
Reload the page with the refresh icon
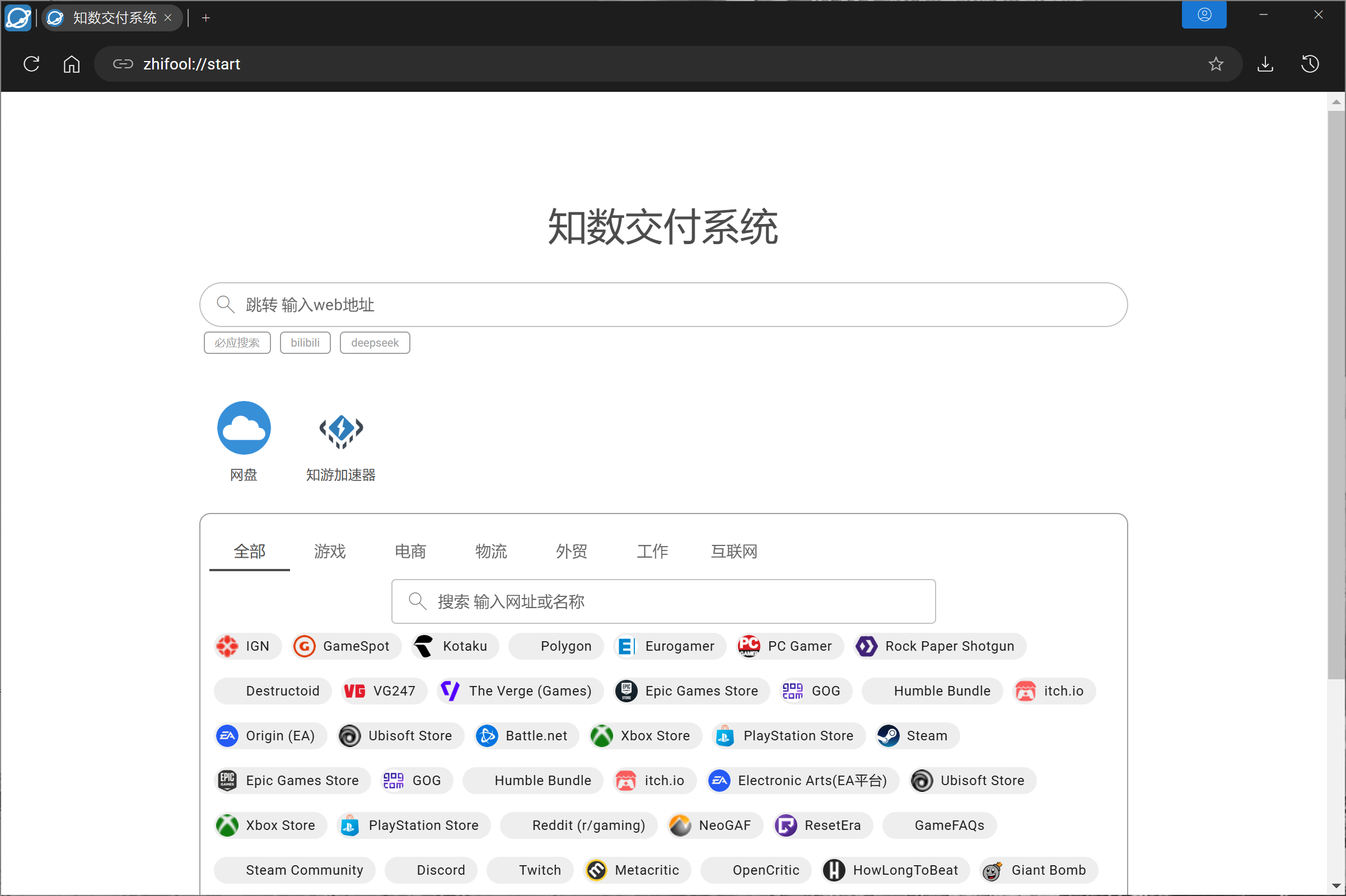pyautogui.click(x=31, y=63)
